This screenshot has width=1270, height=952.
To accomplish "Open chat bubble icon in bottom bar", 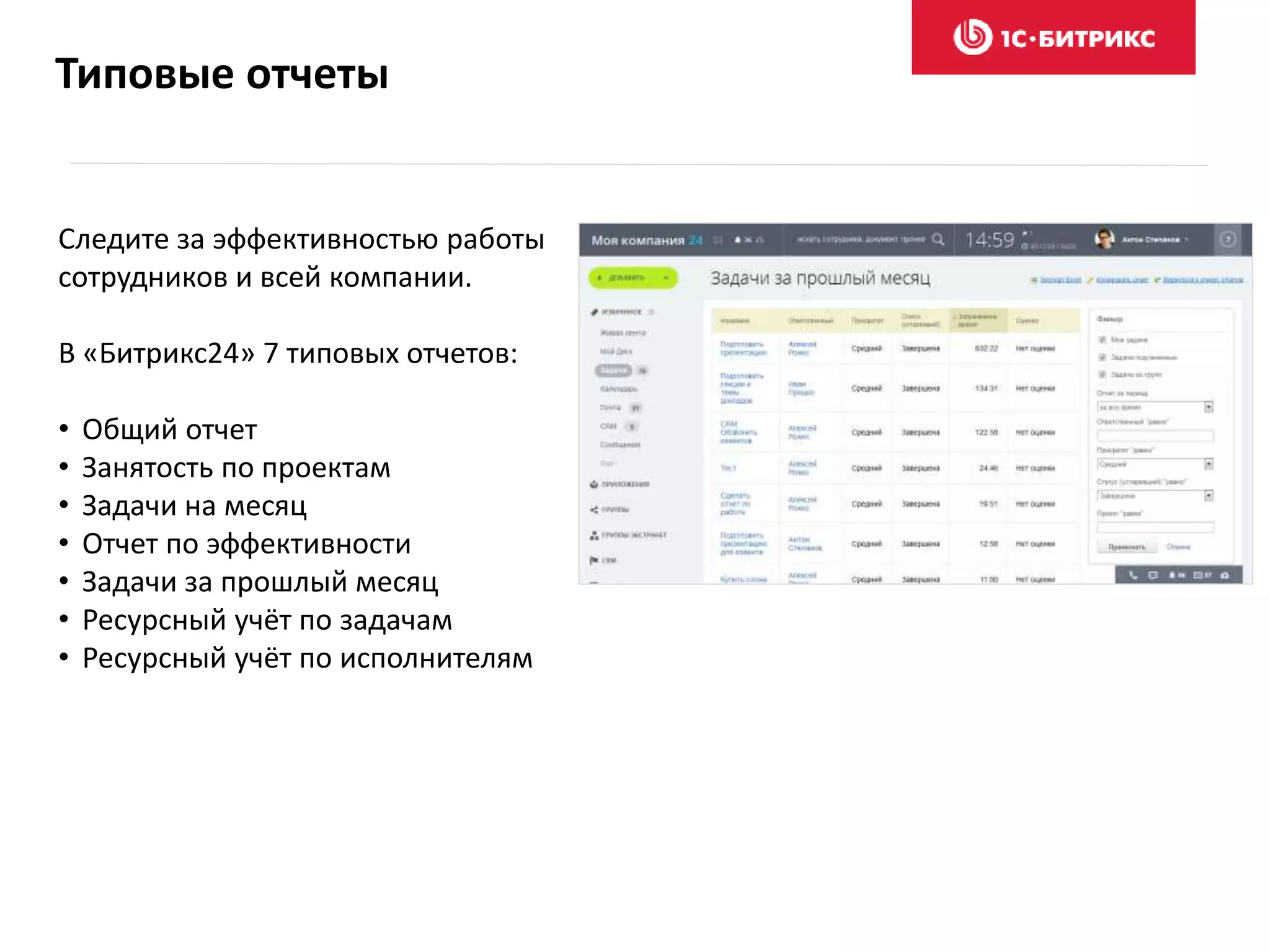I will (1153, 575).
